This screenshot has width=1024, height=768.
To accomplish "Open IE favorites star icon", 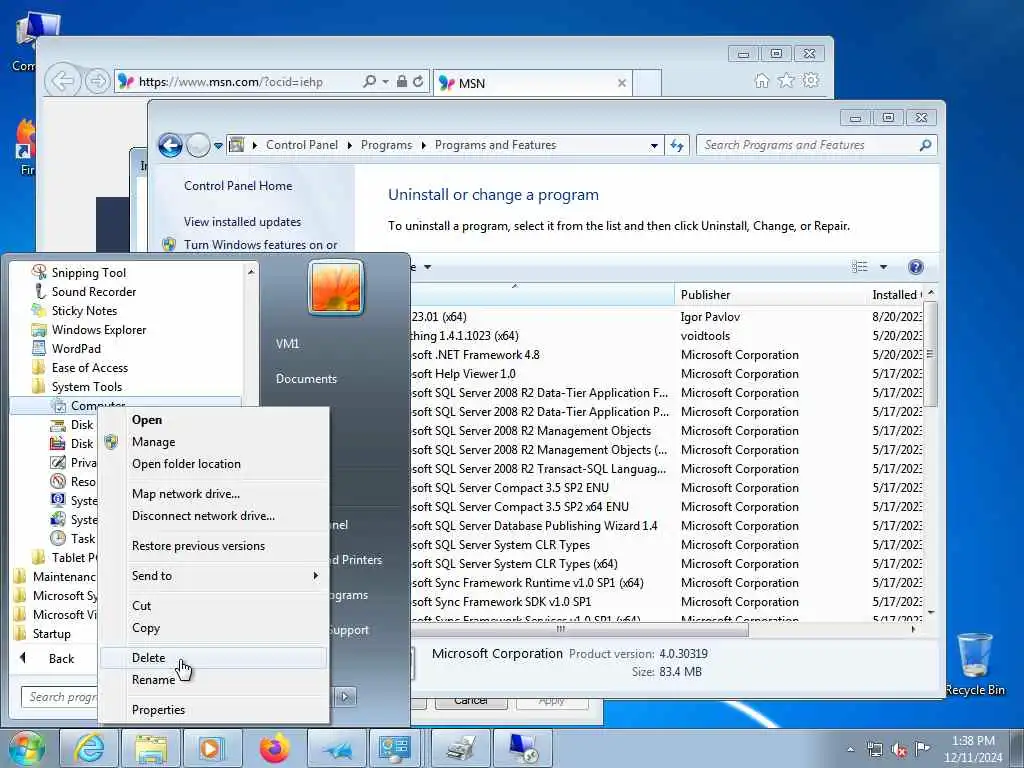I will click(786, 80).
